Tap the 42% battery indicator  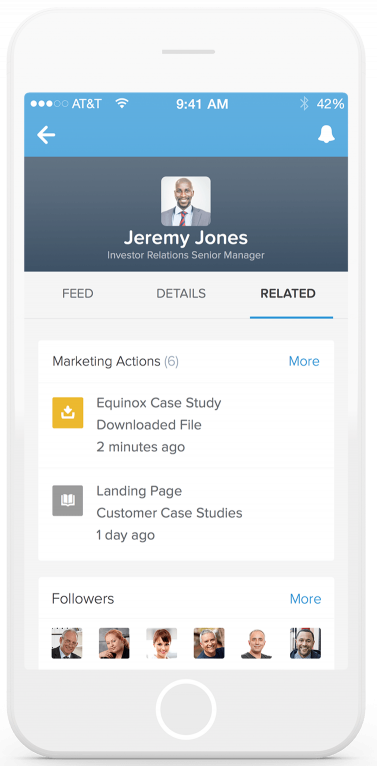(331, 104)
